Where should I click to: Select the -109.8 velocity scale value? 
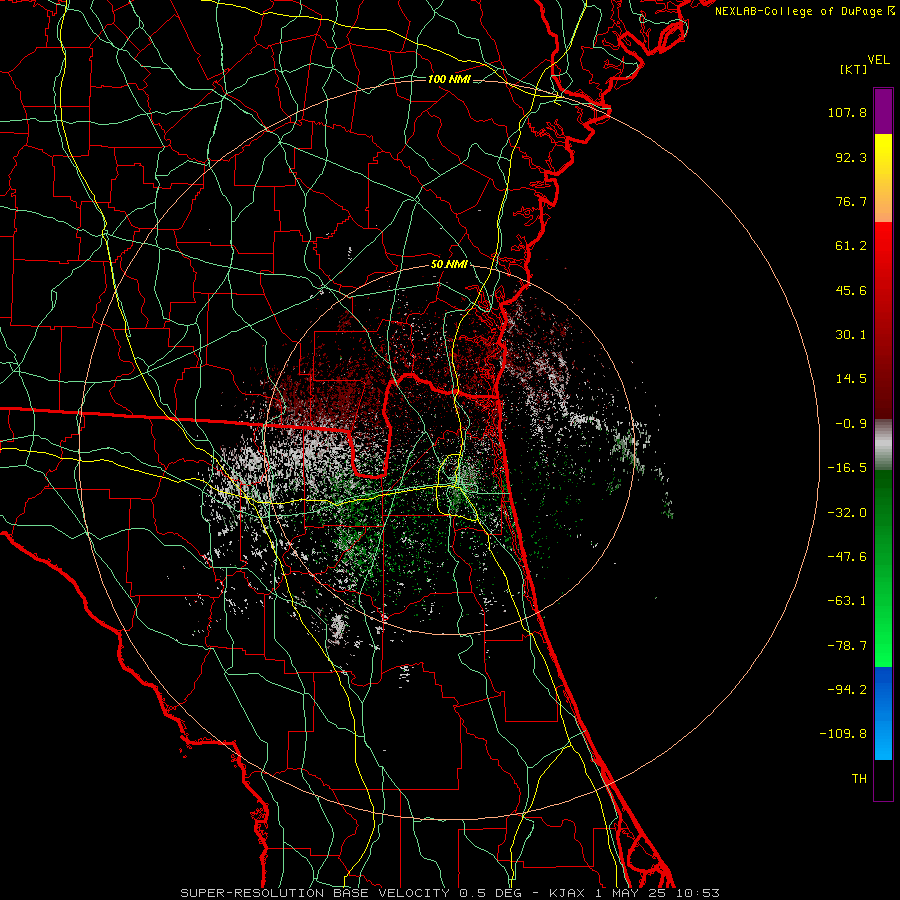844,734
